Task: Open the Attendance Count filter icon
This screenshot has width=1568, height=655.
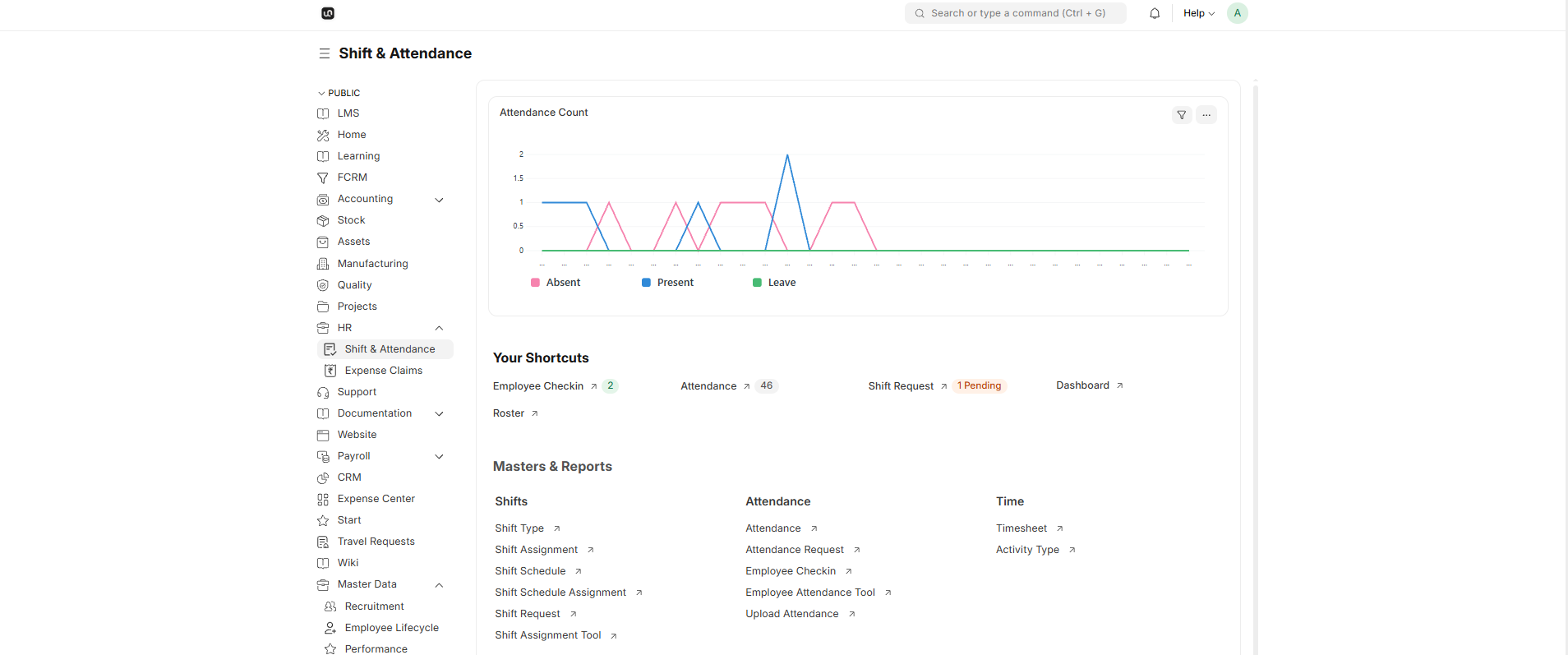Action: tap(1182, 115)
